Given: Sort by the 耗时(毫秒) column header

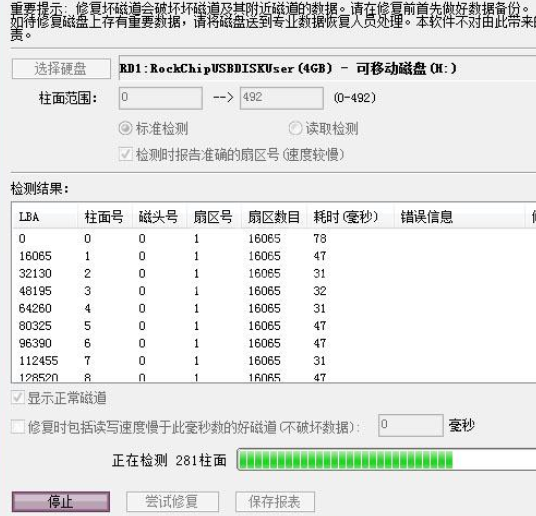Looking at the screenshot, I should (350, 217).
